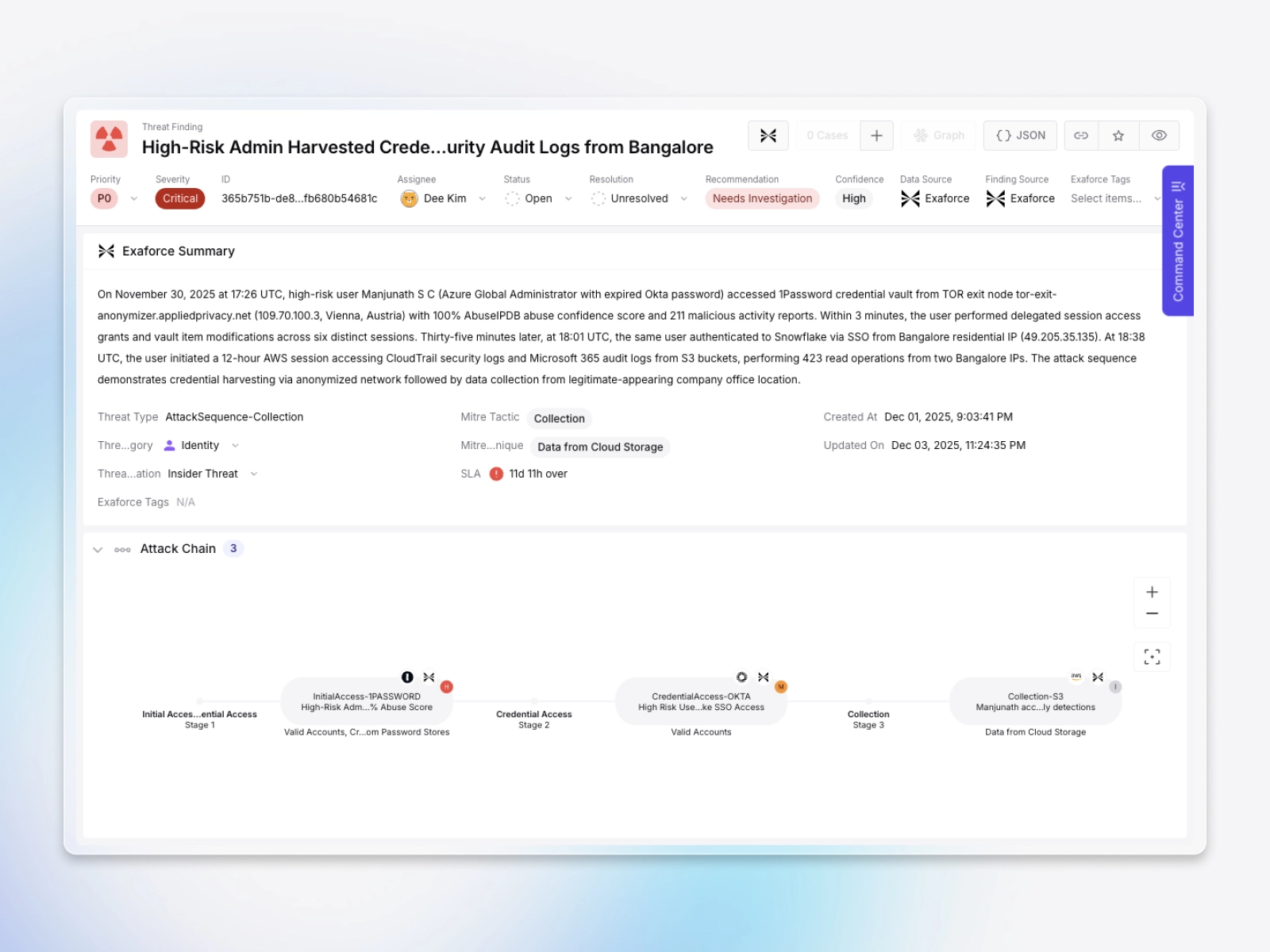Click the plus icon next to 0 Cases

tap(876, 135)
